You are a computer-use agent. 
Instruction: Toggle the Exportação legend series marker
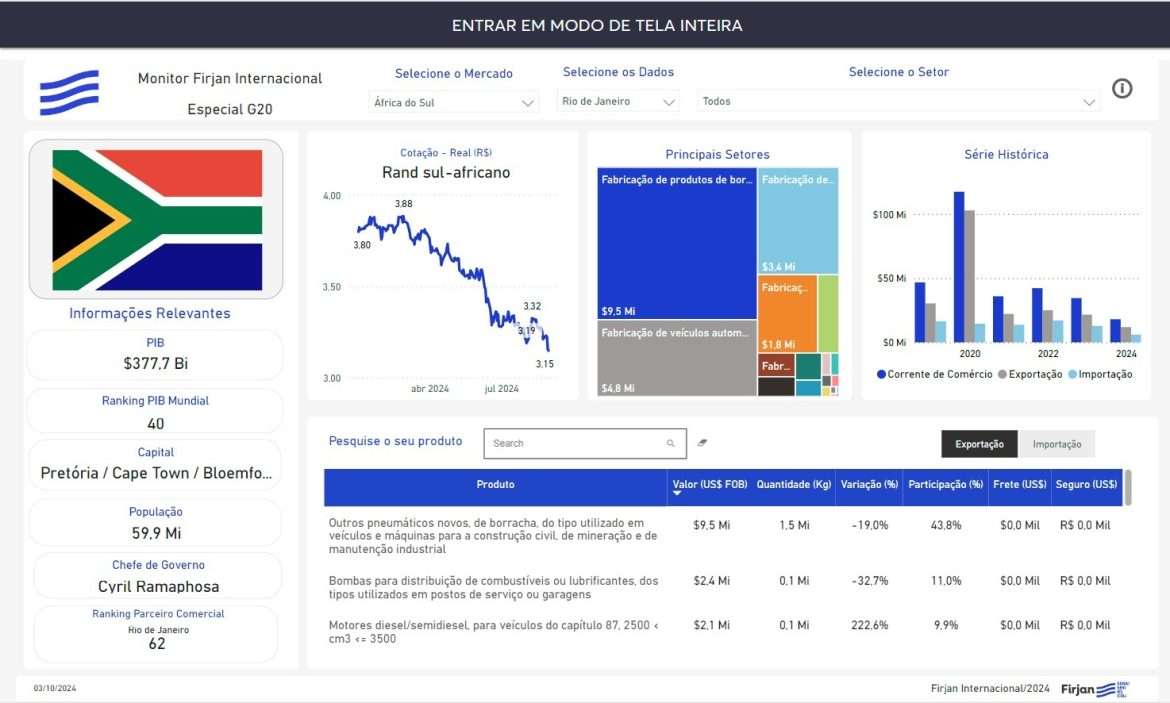tap(1005, 374)
